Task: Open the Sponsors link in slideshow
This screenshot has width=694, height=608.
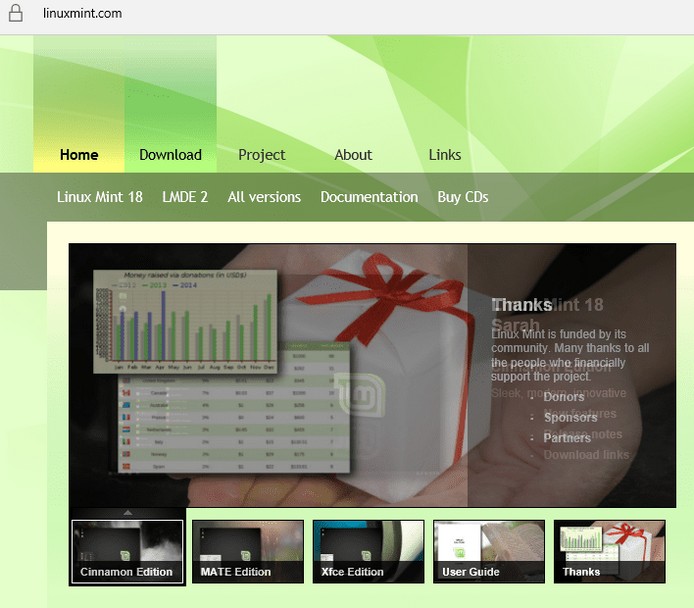Action: click(571, 417)
